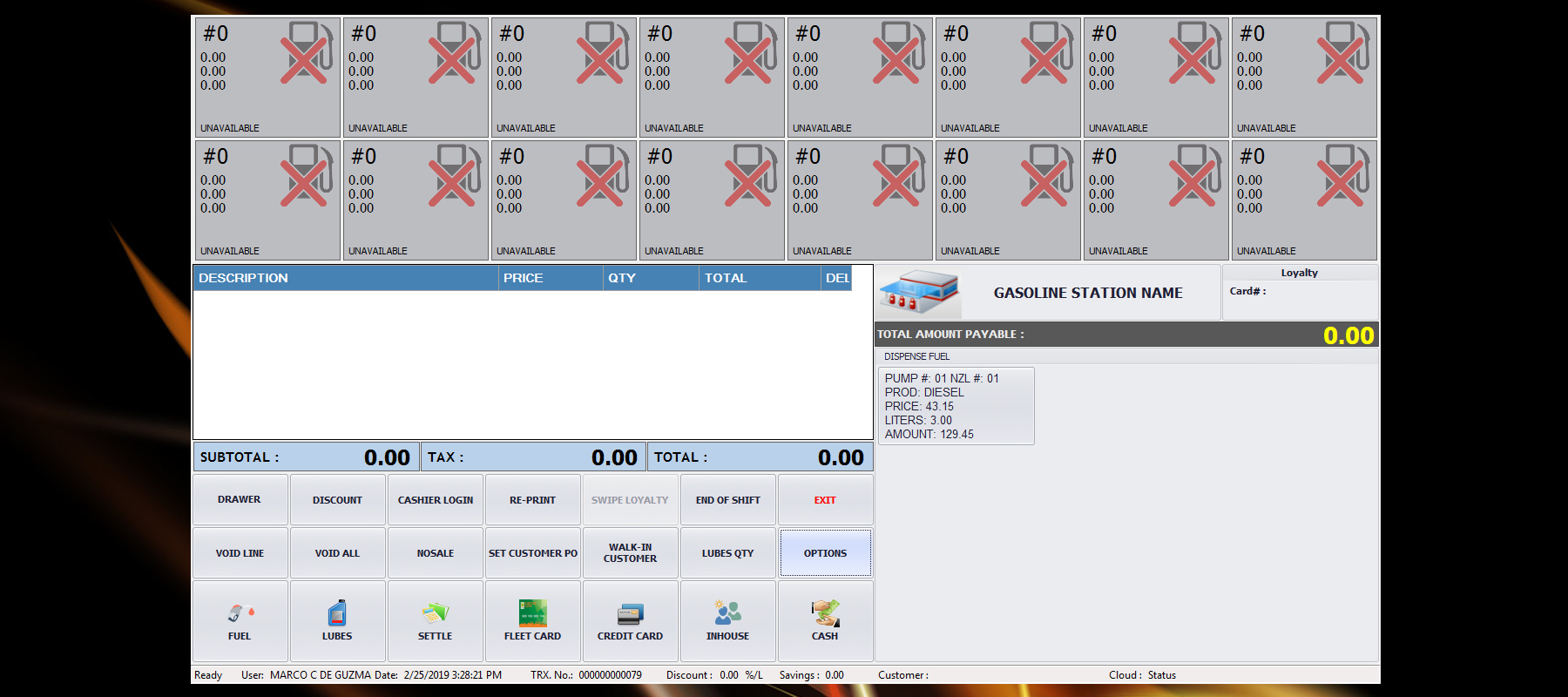This screenshot has height=697, width=1568.
Task: Click END OF SHIFT button
Action: pos(727,500)
